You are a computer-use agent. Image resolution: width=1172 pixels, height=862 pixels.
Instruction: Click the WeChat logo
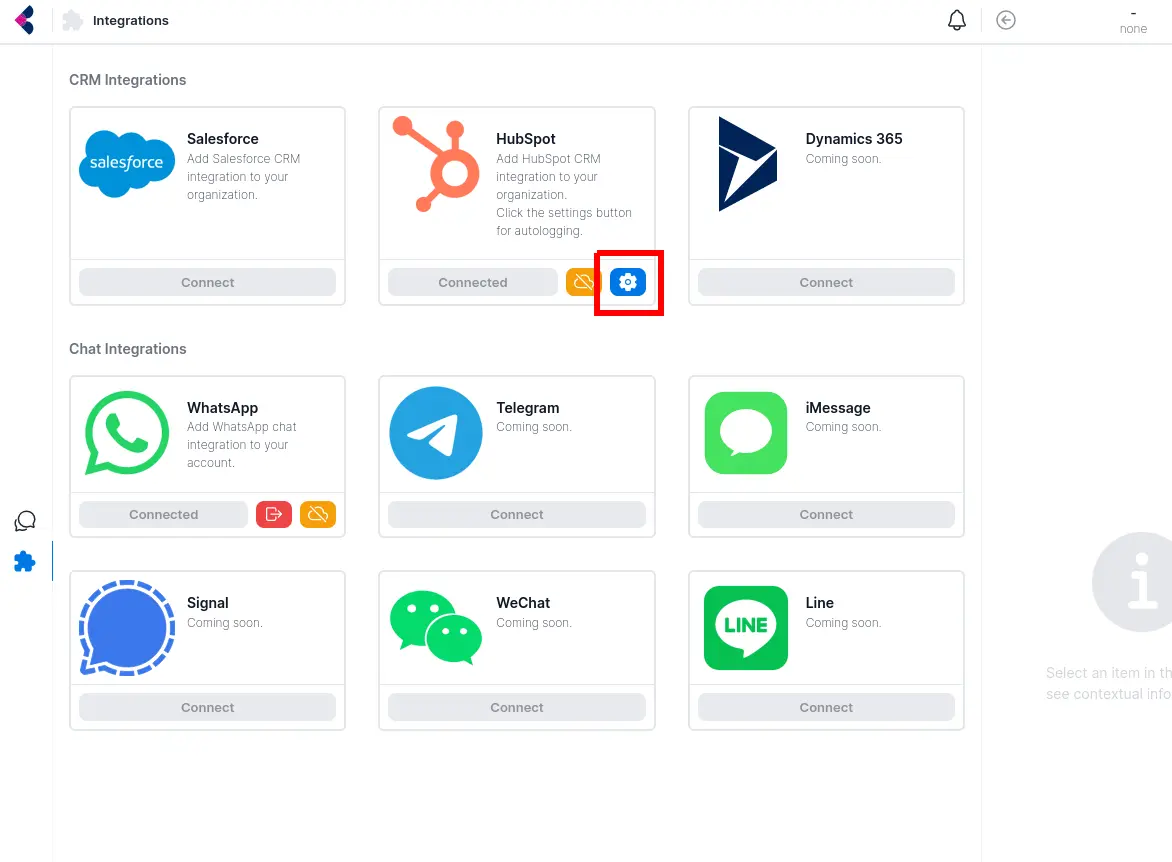(436, 628)
